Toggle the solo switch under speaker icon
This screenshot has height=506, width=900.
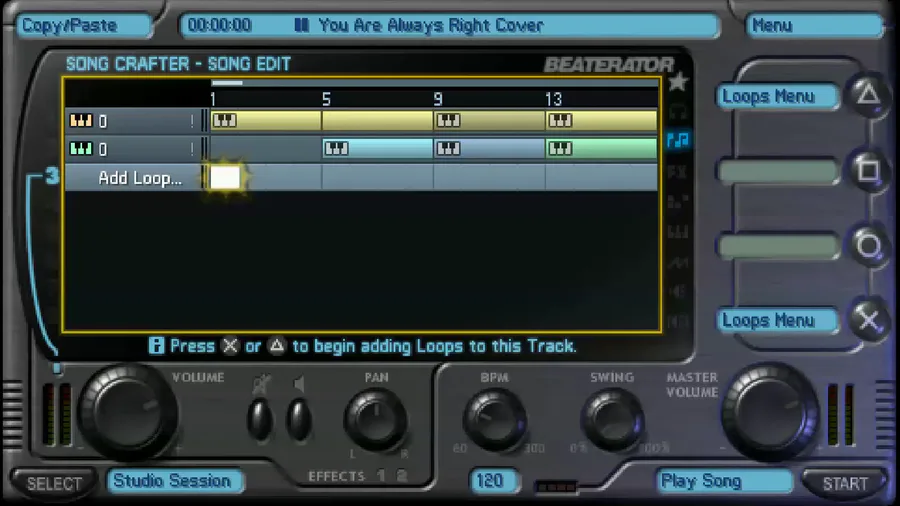click(x=299, y=419)
